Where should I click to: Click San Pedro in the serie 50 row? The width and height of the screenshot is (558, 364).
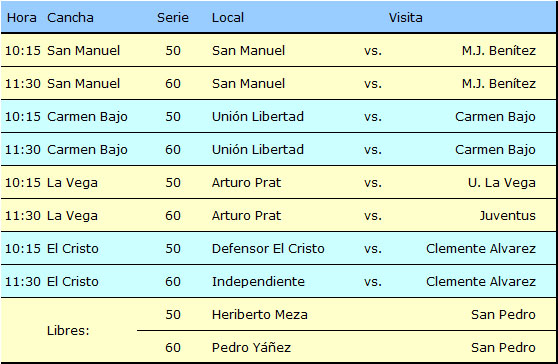pos(503,315)
